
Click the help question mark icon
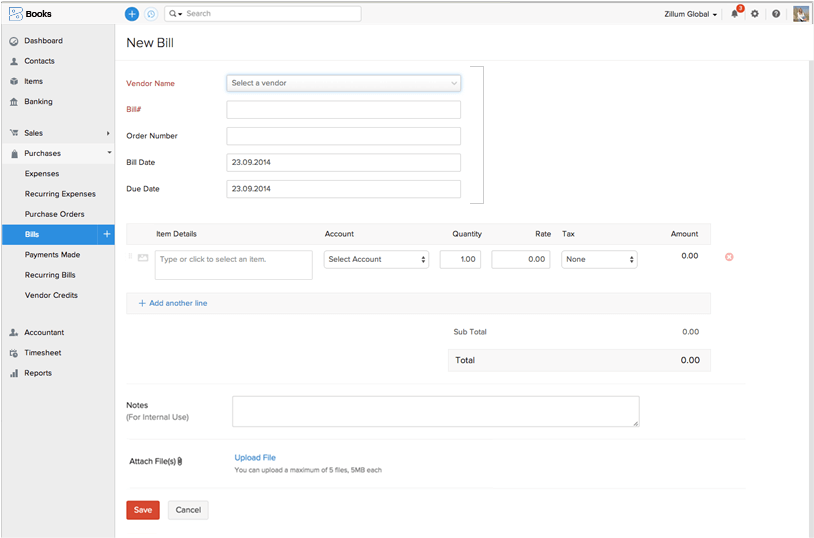776,14
